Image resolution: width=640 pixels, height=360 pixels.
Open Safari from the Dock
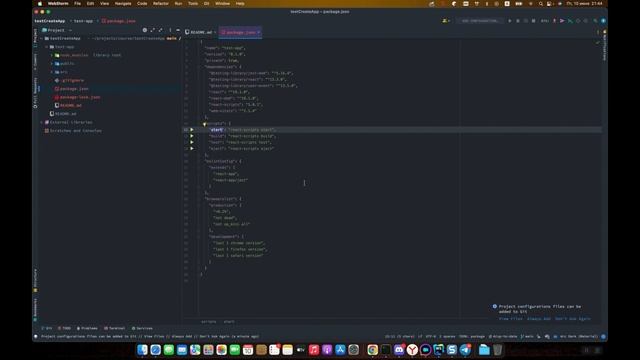tap(156, 350)
